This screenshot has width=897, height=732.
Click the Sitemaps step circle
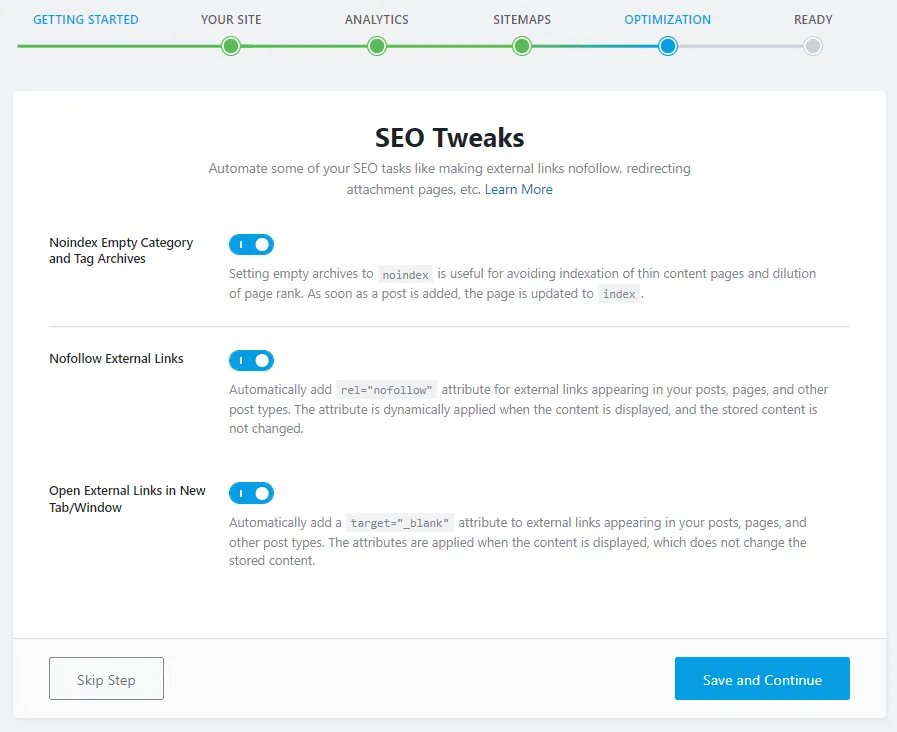coord(522,46)
